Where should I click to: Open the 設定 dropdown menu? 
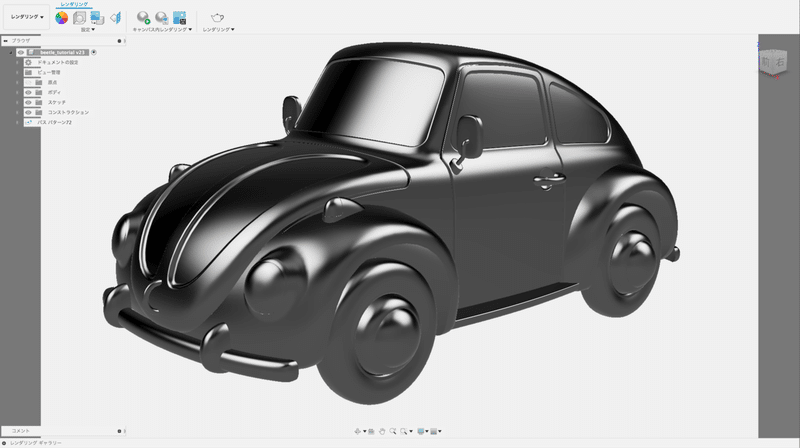click(88, 30)
